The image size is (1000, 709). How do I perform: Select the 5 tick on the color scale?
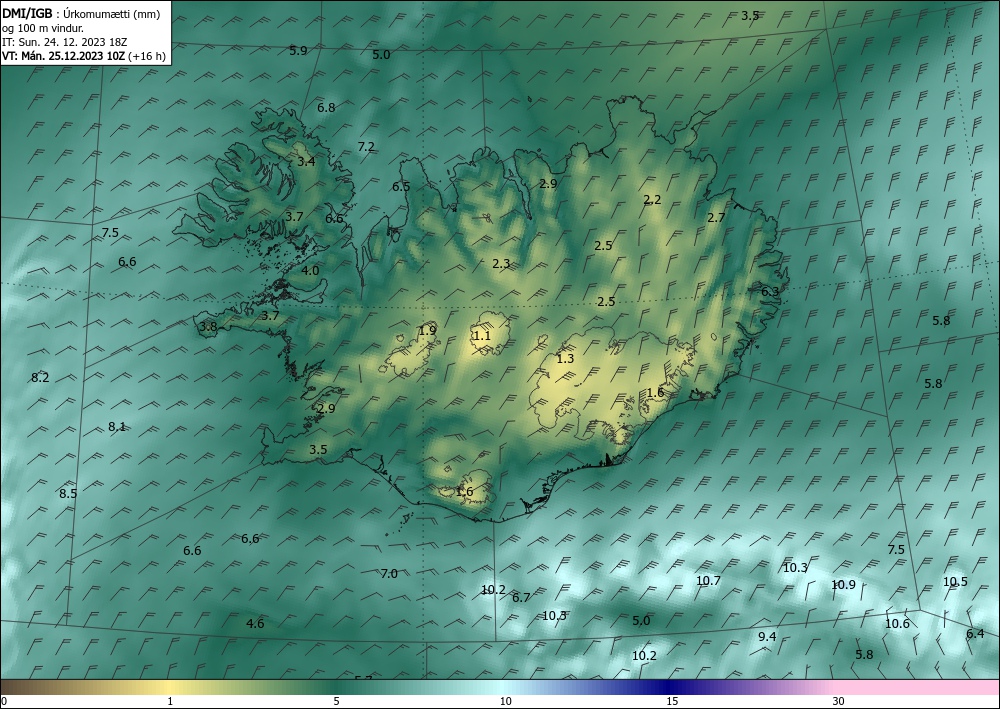336,702
